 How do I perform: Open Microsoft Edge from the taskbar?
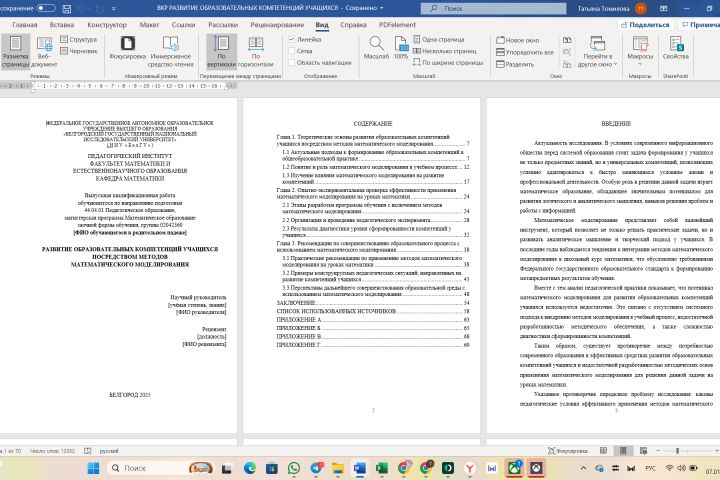coord(250,468)
